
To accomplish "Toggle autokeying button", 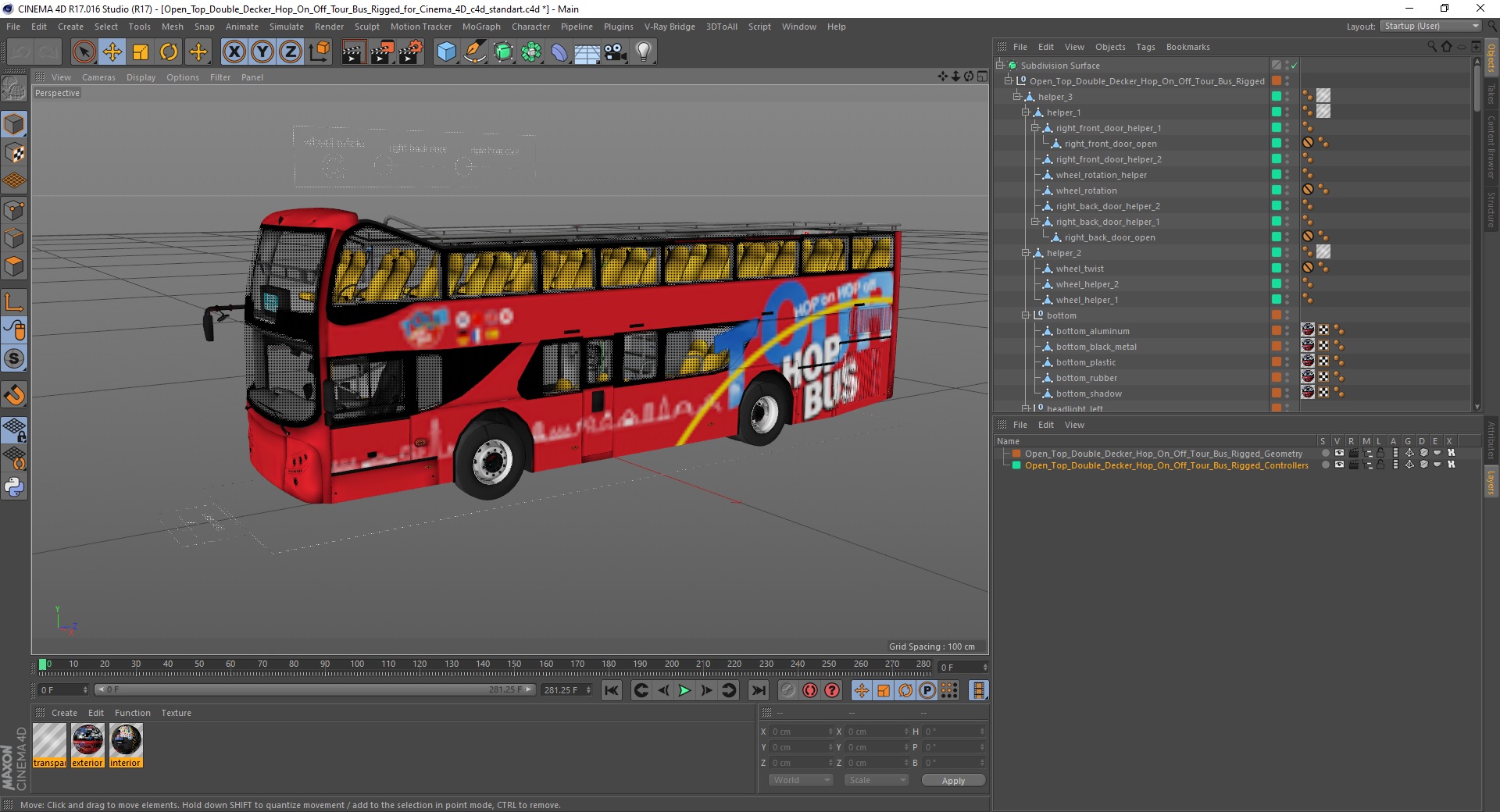I will click(810, 690).
